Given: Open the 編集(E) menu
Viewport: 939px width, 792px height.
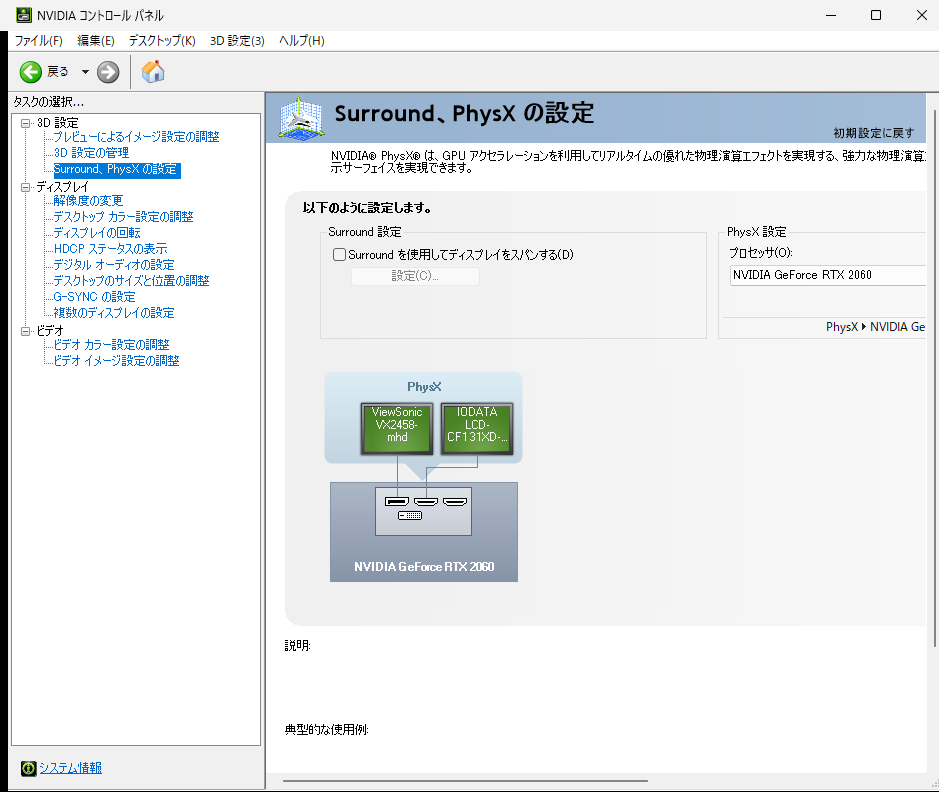Looking at the screenshot, I should [96, 41].
